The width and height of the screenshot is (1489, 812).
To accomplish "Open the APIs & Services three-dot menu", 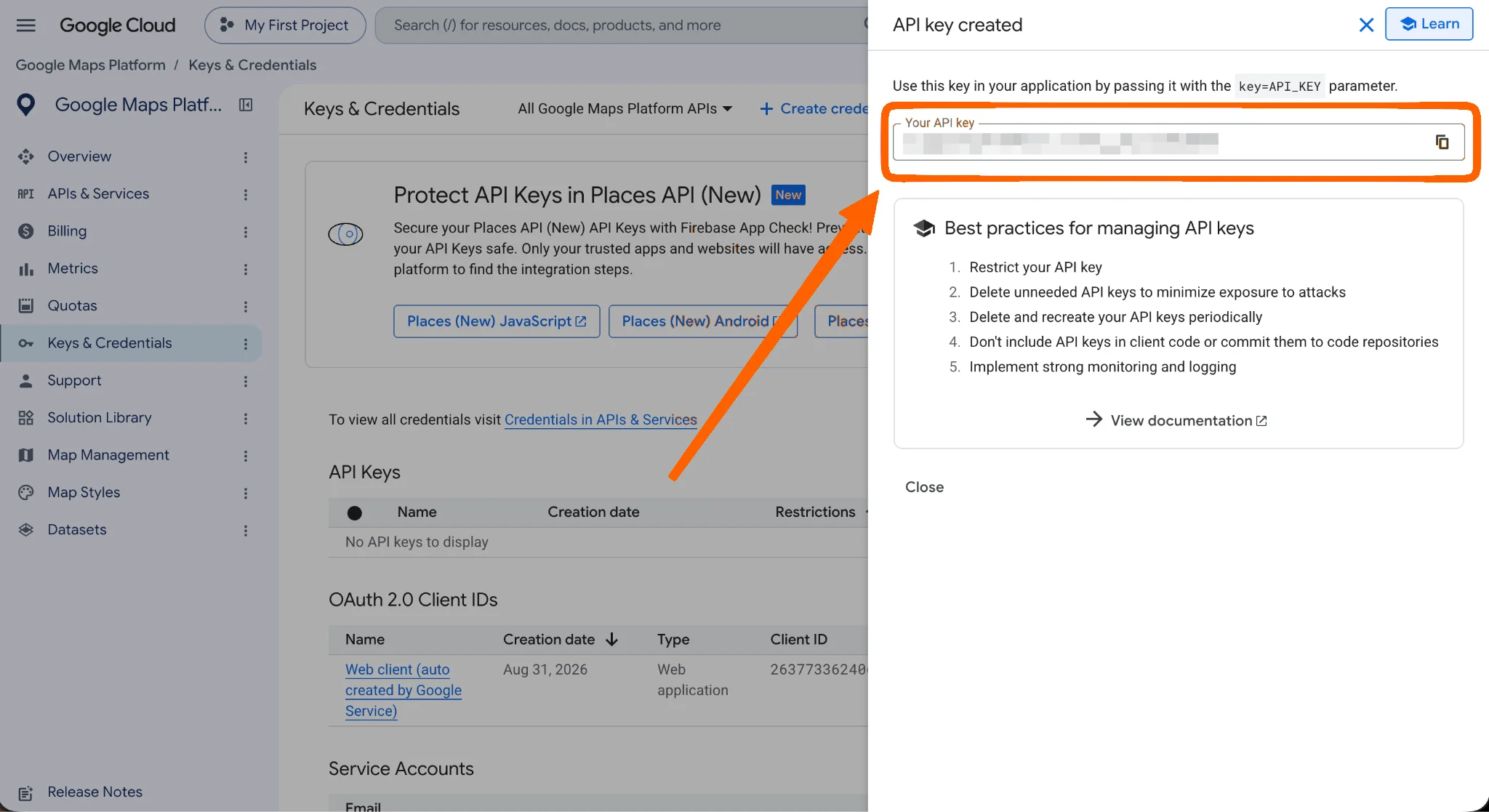I will 246,194.
